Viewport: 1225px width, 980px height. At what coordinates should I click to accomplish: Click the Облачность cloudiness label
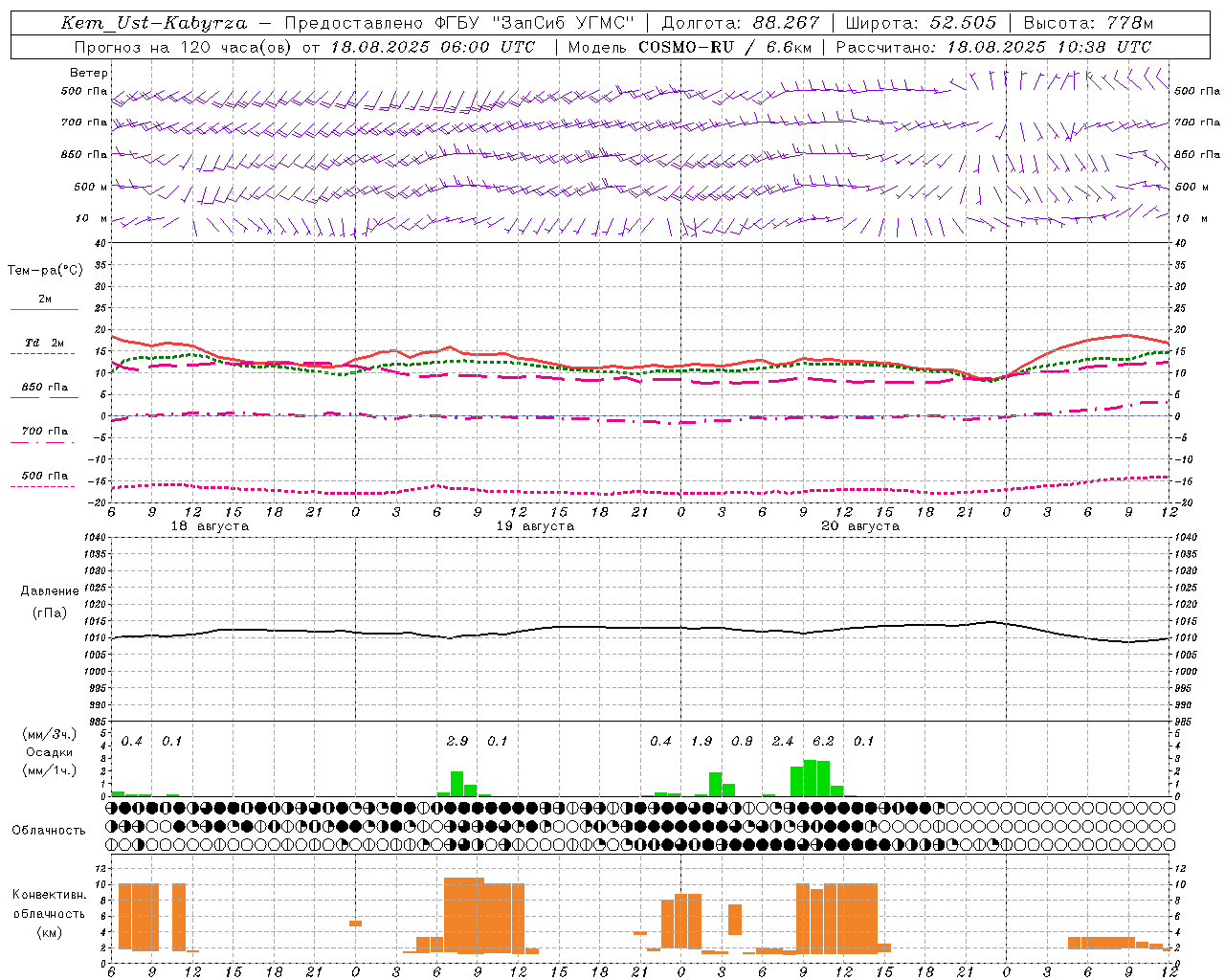[49, 831]
